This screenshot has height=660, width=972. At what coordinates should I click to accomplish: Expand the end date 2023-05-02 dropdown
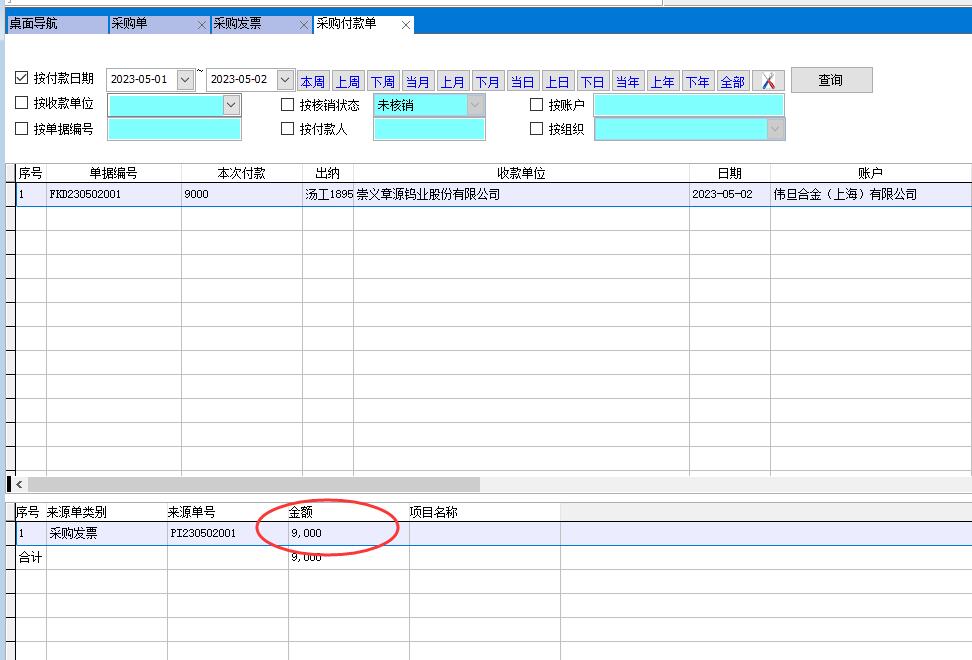[x=285, y=79]
